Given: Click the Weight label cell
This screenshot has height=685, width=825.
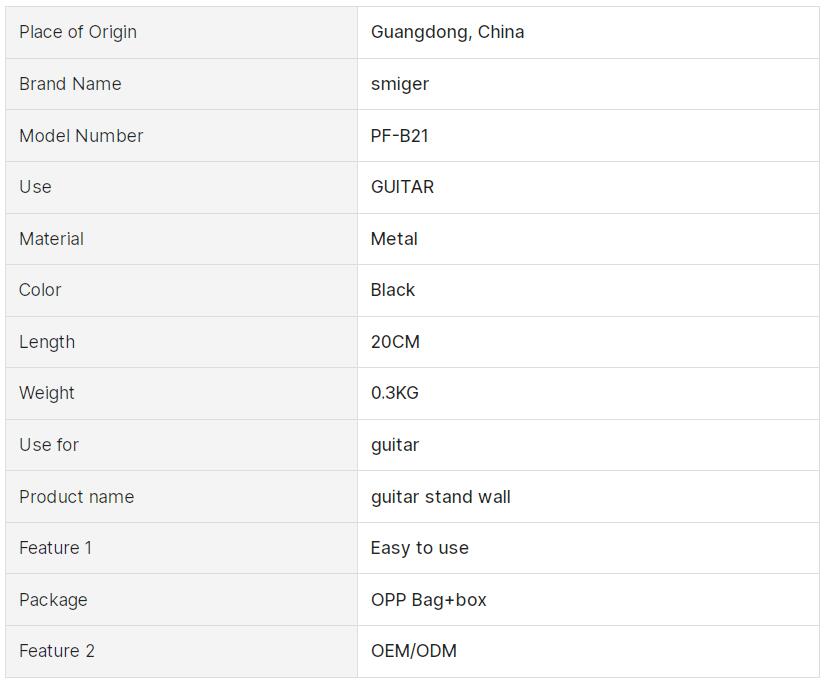Looking at the screenshot, I should tap(47, 393).
